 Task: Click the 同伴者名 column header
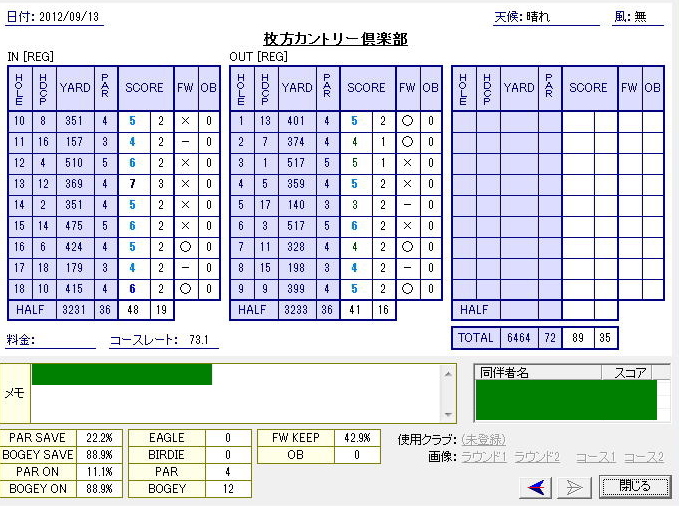click(538, 373)
